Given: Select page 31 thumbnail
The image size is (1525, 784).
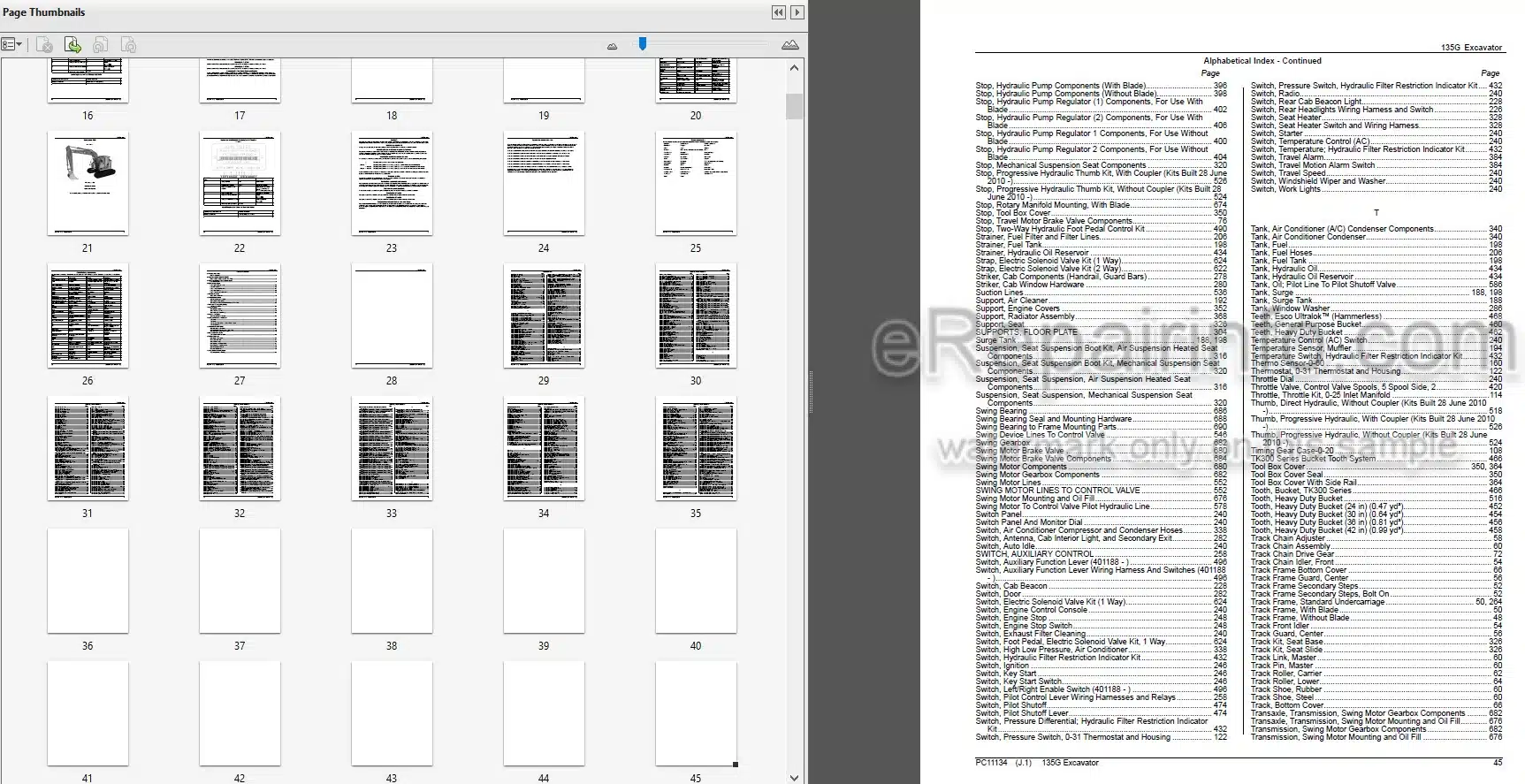Looking at the screenshot, I should pyautogui.click(x=88, y=449).
